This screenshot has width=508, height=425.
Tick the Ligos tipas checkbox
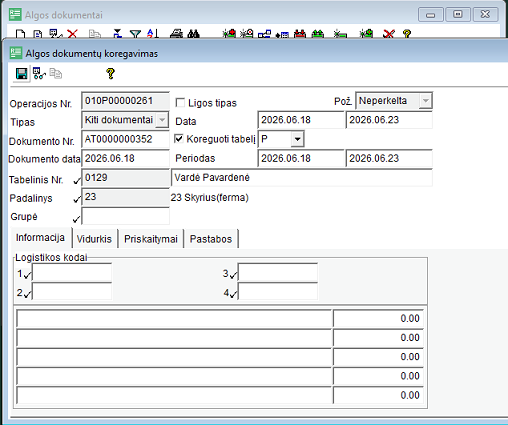[180, 103]
